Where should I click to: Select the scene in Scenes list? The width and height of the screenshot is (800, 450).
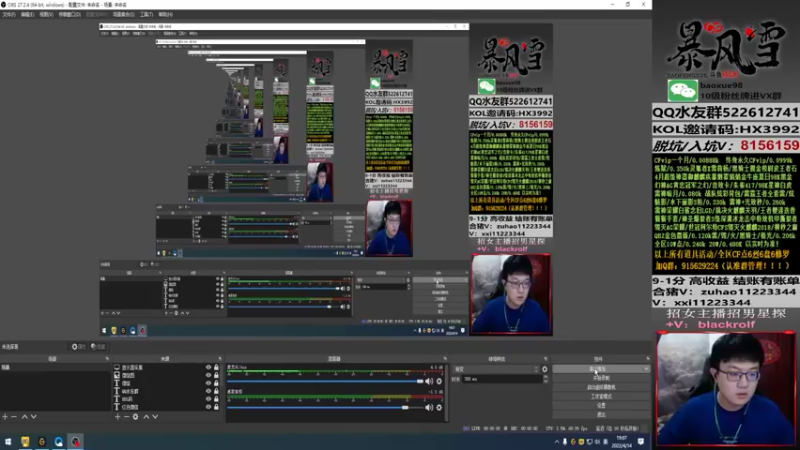click(55, 367)
